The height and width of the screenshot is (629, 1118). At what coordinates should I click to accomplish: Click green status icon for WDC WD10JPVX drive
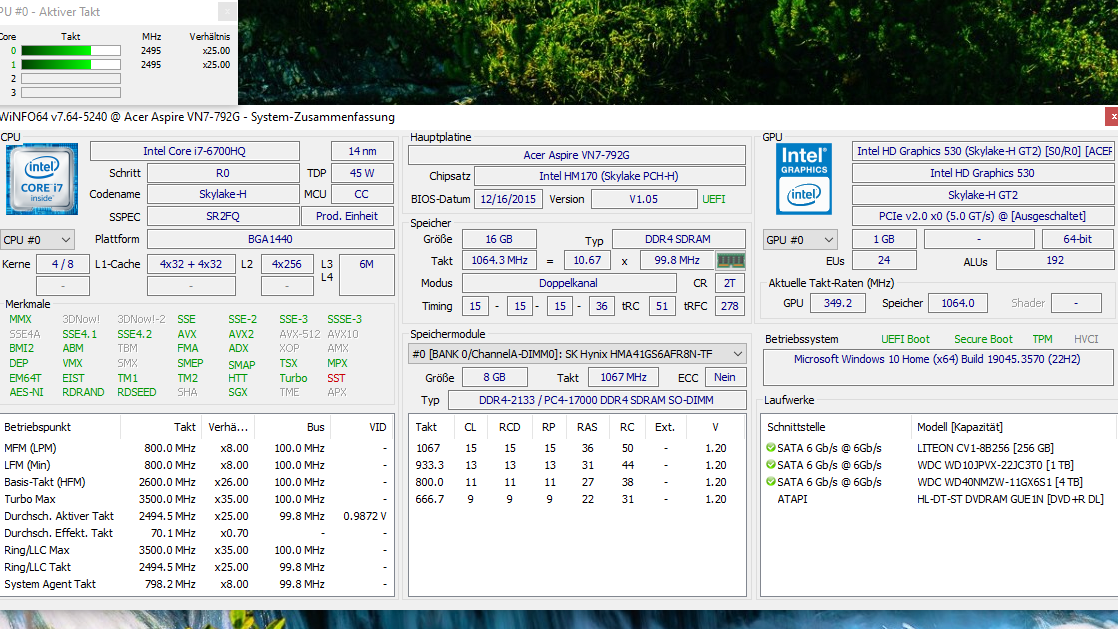coord(771,465)
